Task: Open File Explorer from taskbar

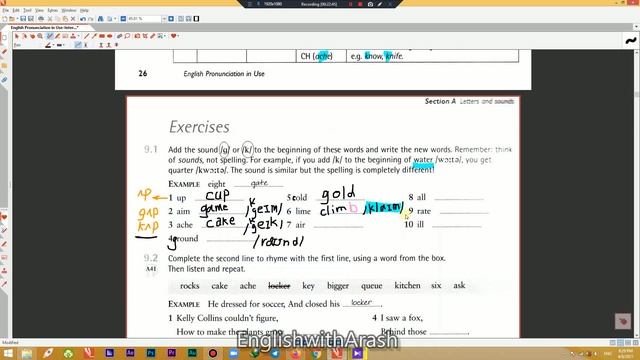Action: coord(27,353)
